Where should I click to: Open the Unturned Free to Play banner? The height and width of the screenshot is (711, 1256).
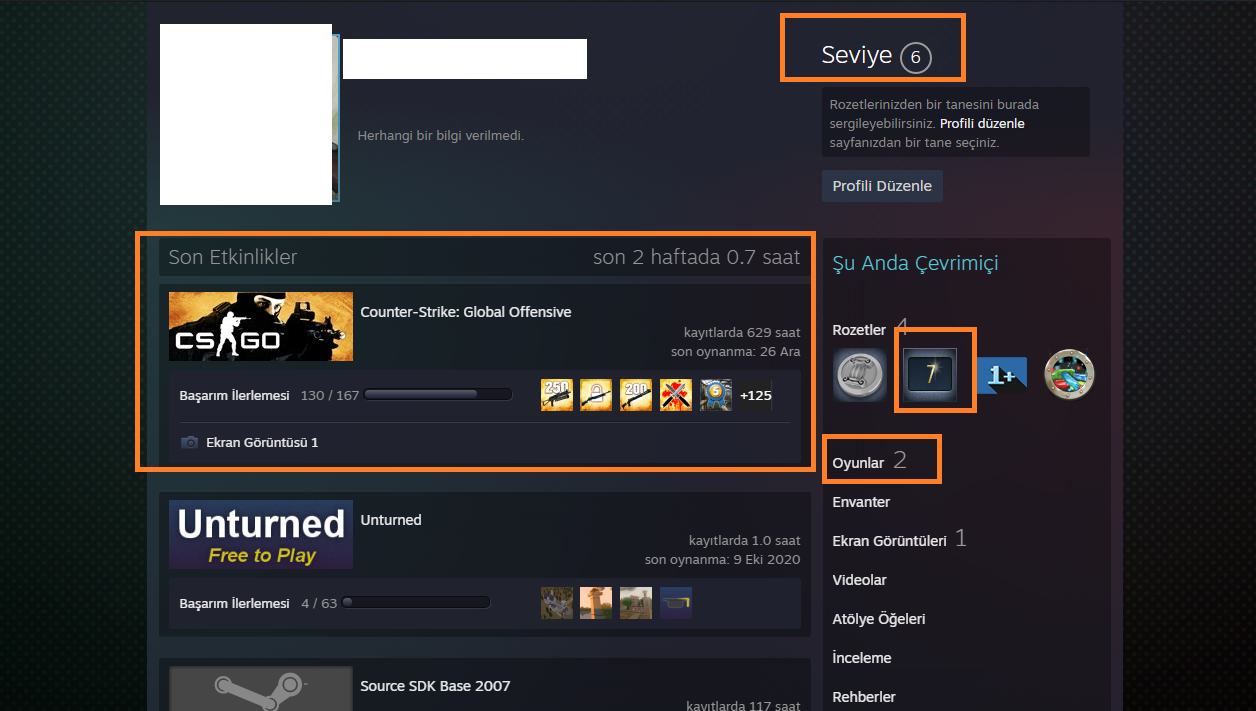[261, 534]
